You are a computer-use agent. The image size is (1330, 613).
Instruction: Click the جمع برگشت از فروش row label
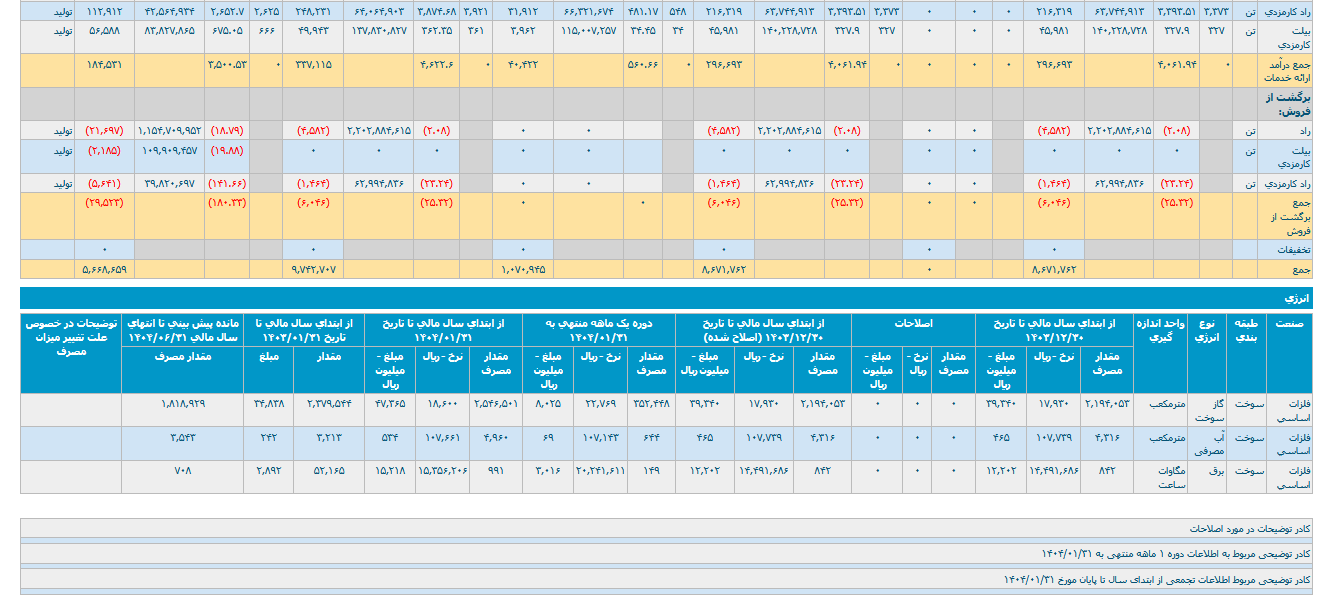point(1284,215)
